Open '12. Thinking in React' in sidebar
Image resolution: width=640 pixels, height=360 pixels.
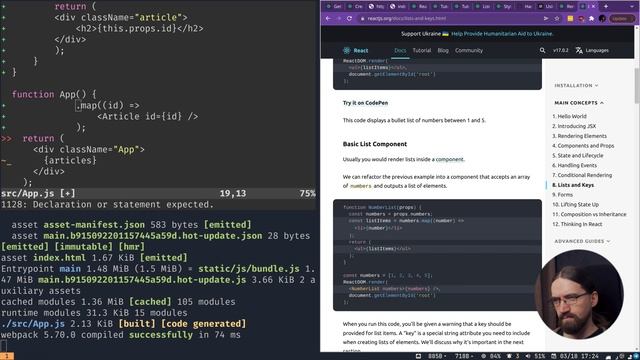pyautogui.click(x=577, y=224)
